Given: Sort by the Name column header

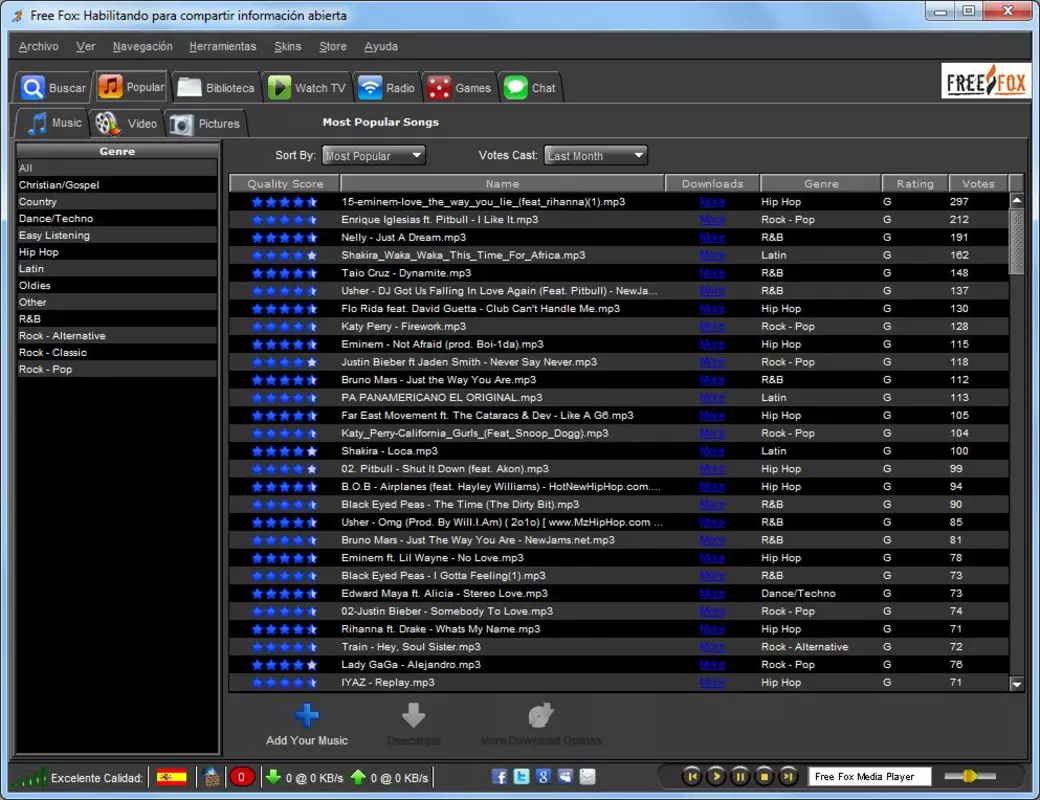Looking at the screenshot, I should click(502, 184).
